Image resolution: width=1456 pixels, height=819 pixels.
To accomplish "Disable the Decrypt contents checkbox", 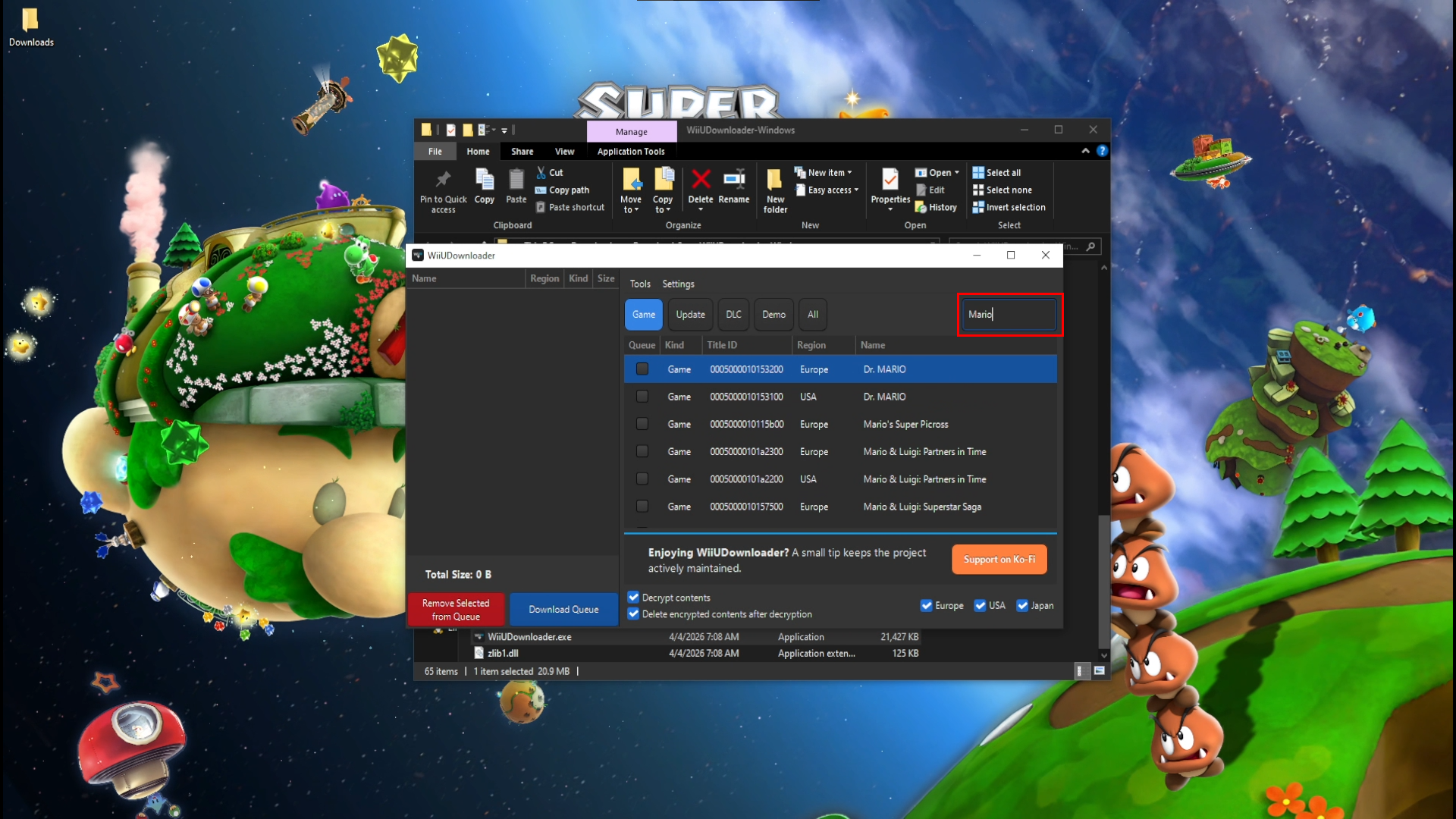I will tap(634, 598).
